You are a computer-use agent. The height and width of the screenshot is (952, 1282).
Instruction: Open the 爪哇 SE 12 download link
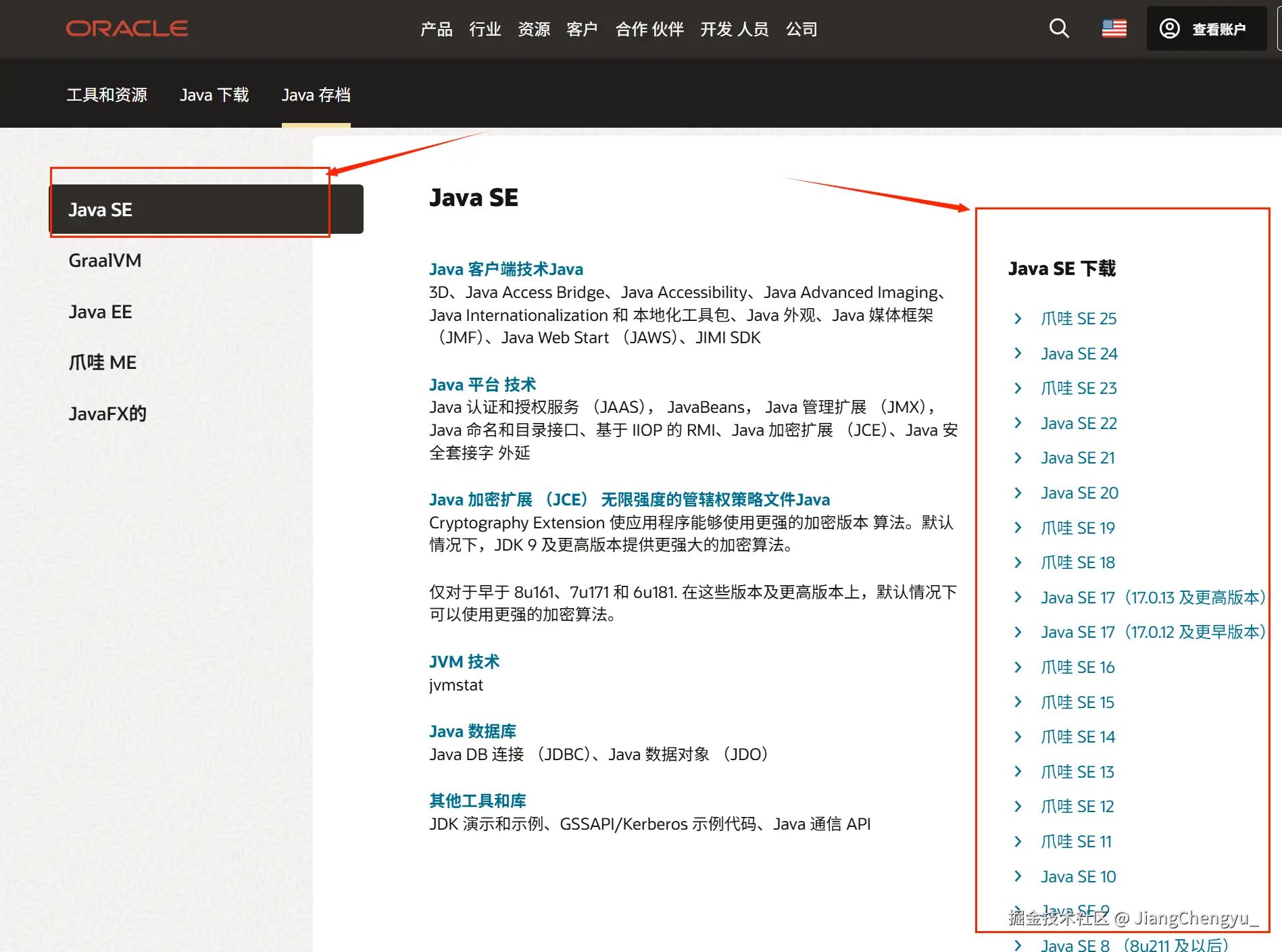[1077, 807]
